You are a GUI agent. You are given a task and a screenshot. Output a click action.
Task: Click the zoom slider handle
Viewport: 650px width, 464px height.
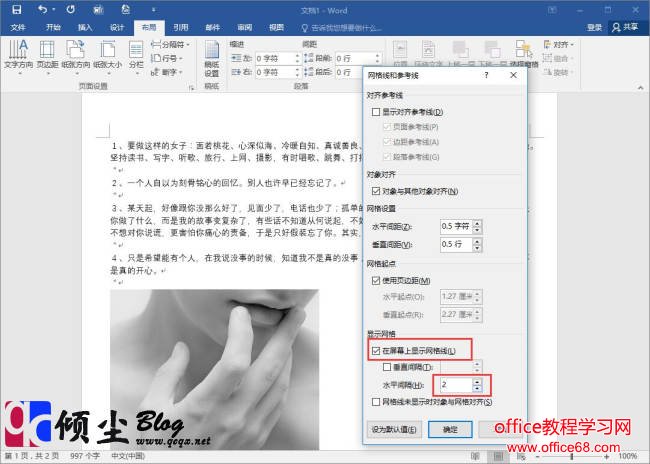click(572, 456)
